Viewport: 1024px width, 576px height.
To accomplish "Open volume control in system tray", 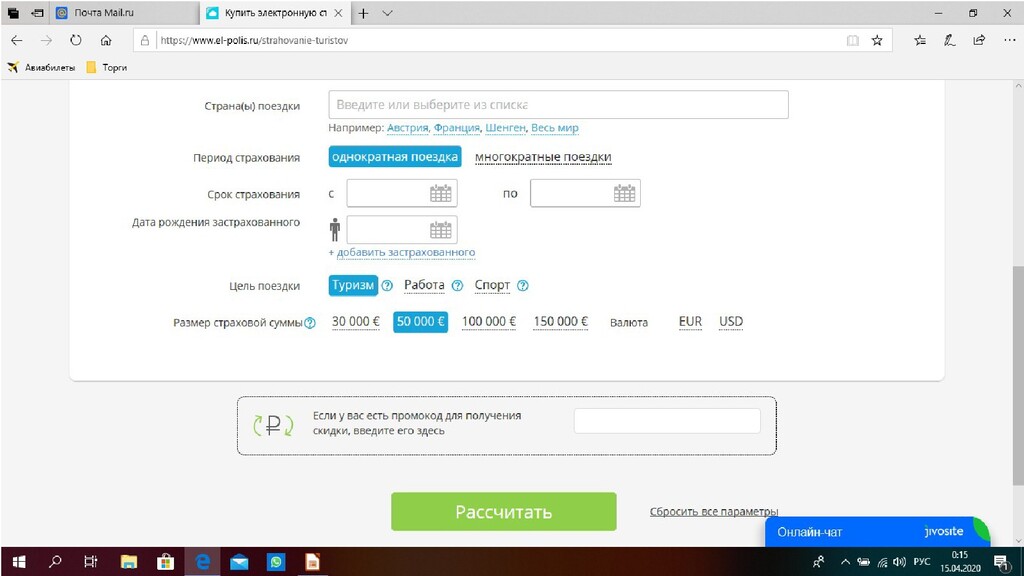I will pos(899,562).
